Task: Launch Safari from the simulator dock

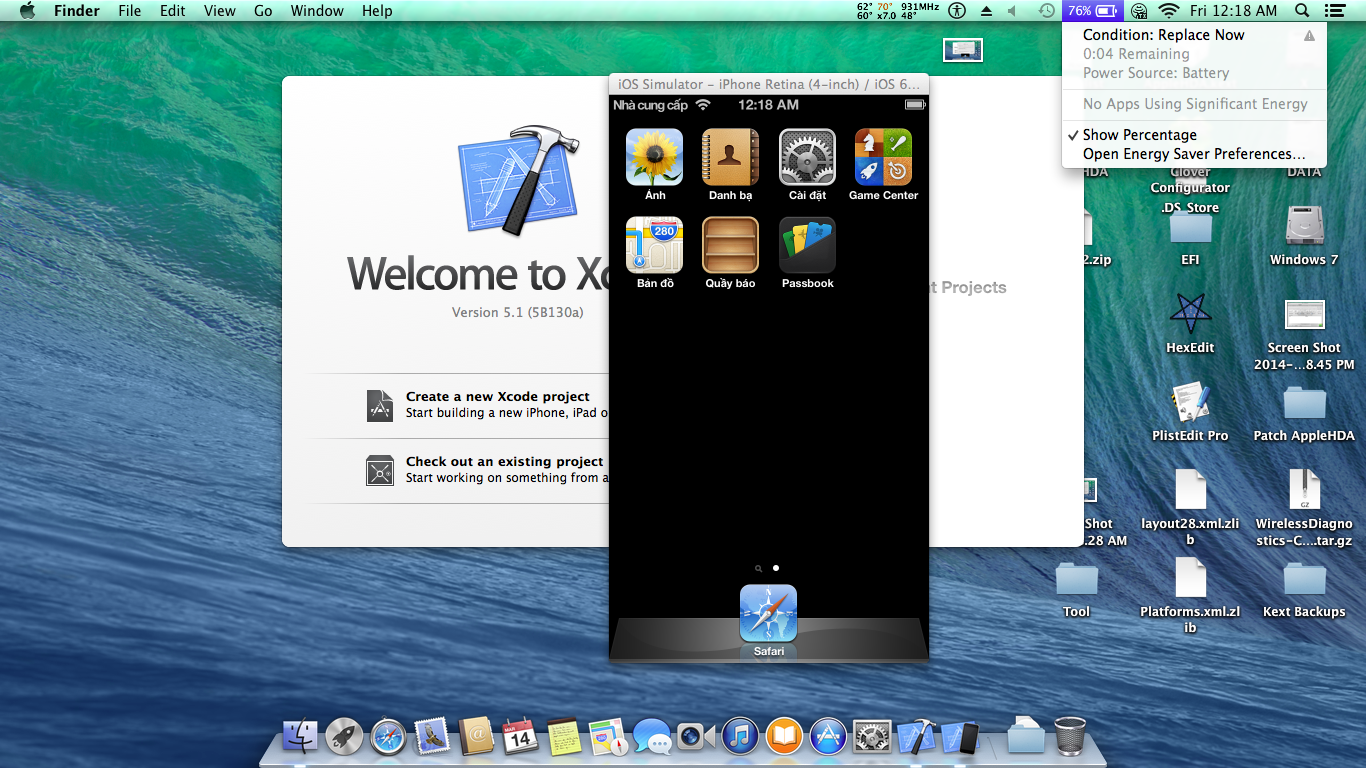Action: coord(768,613)
